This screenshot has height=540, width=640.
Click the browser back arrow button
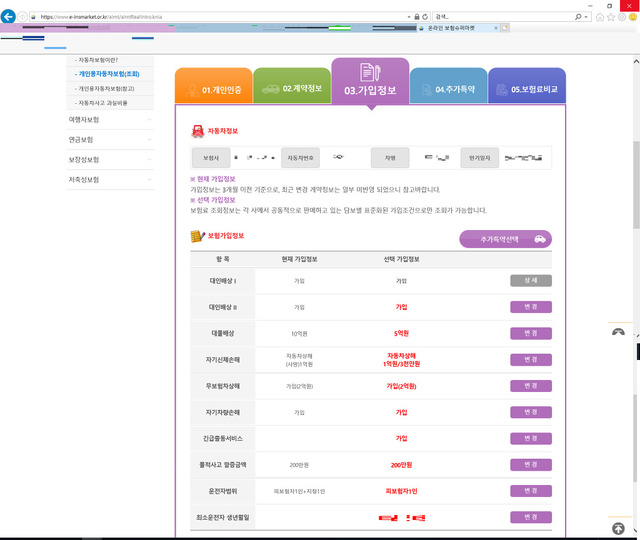point(9,17)
